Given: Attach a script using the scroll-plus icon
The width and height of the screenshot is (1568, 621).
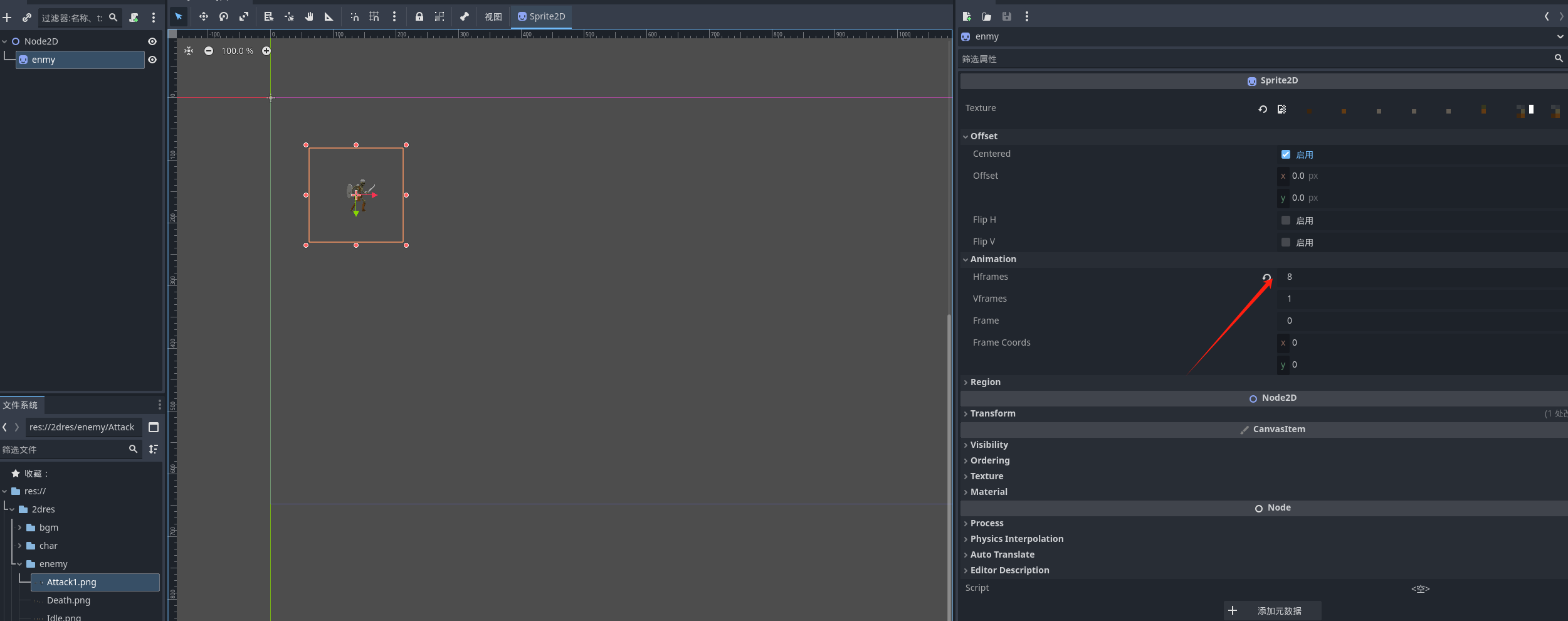Looking at the screenshot, I should click(x=134, y=18).
